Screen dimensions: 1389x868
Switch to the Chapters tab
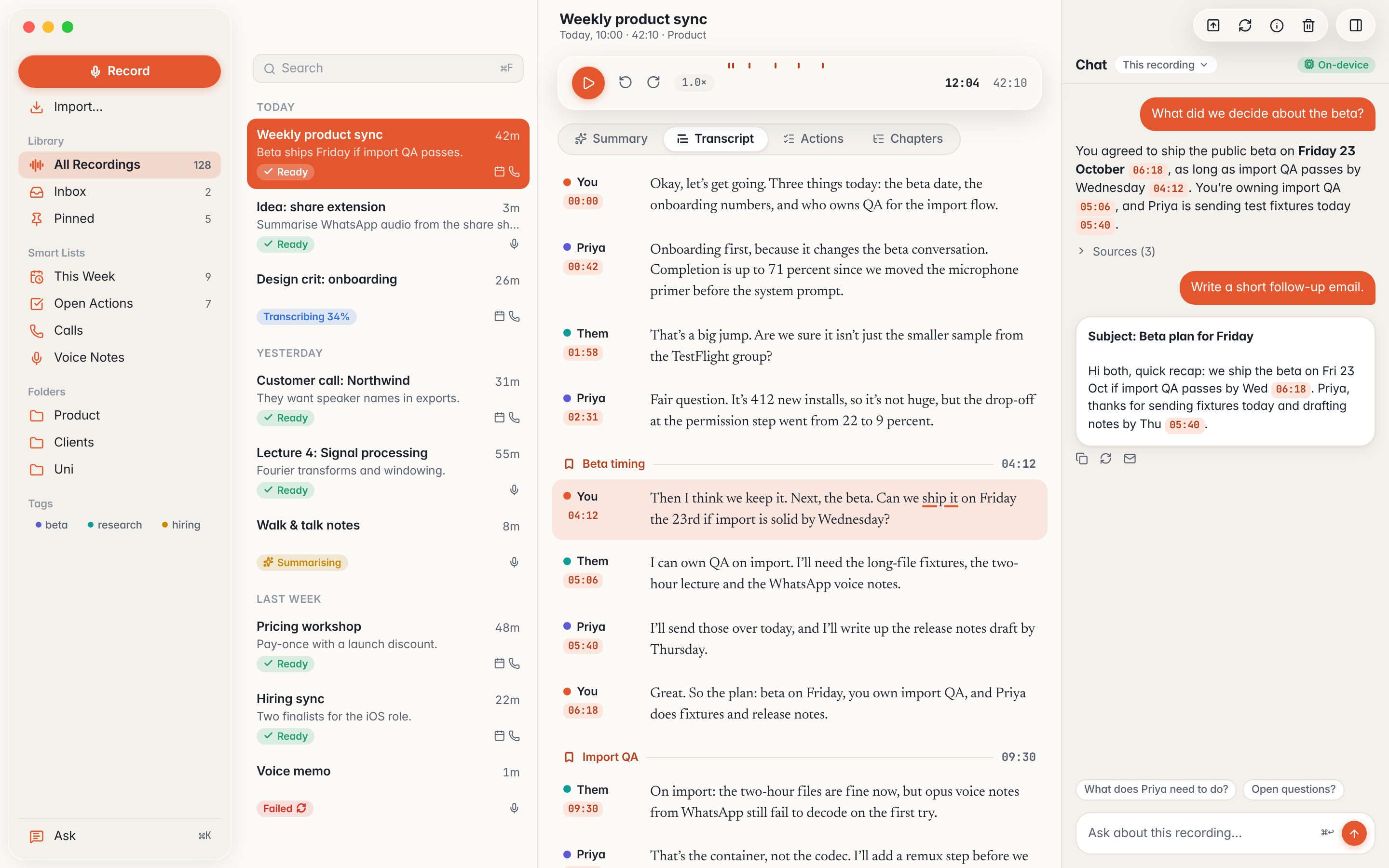(908, 139)
